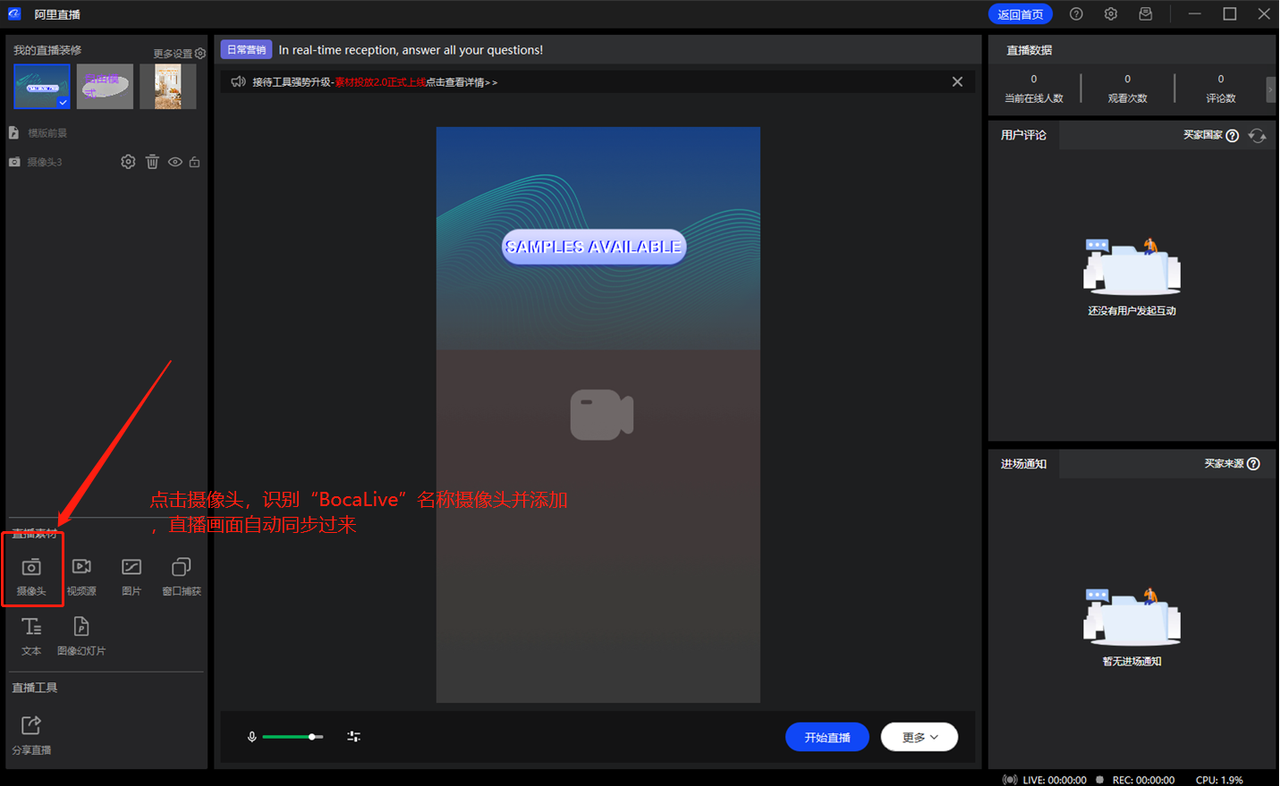
Task: Open the audio mixer settings icon
Action: click(354, 737)
